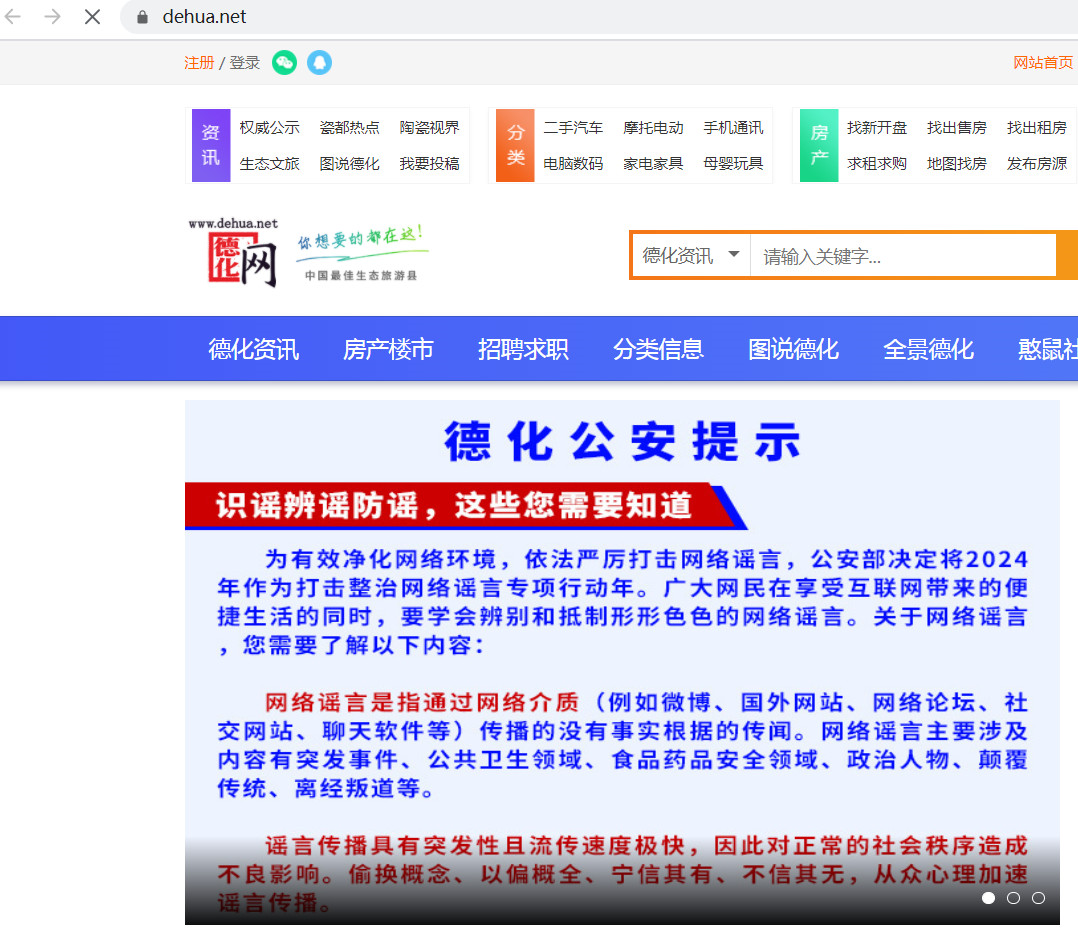Click the browser back arrow
Viewport: 1078px width, 934px height.
[12, 16]
